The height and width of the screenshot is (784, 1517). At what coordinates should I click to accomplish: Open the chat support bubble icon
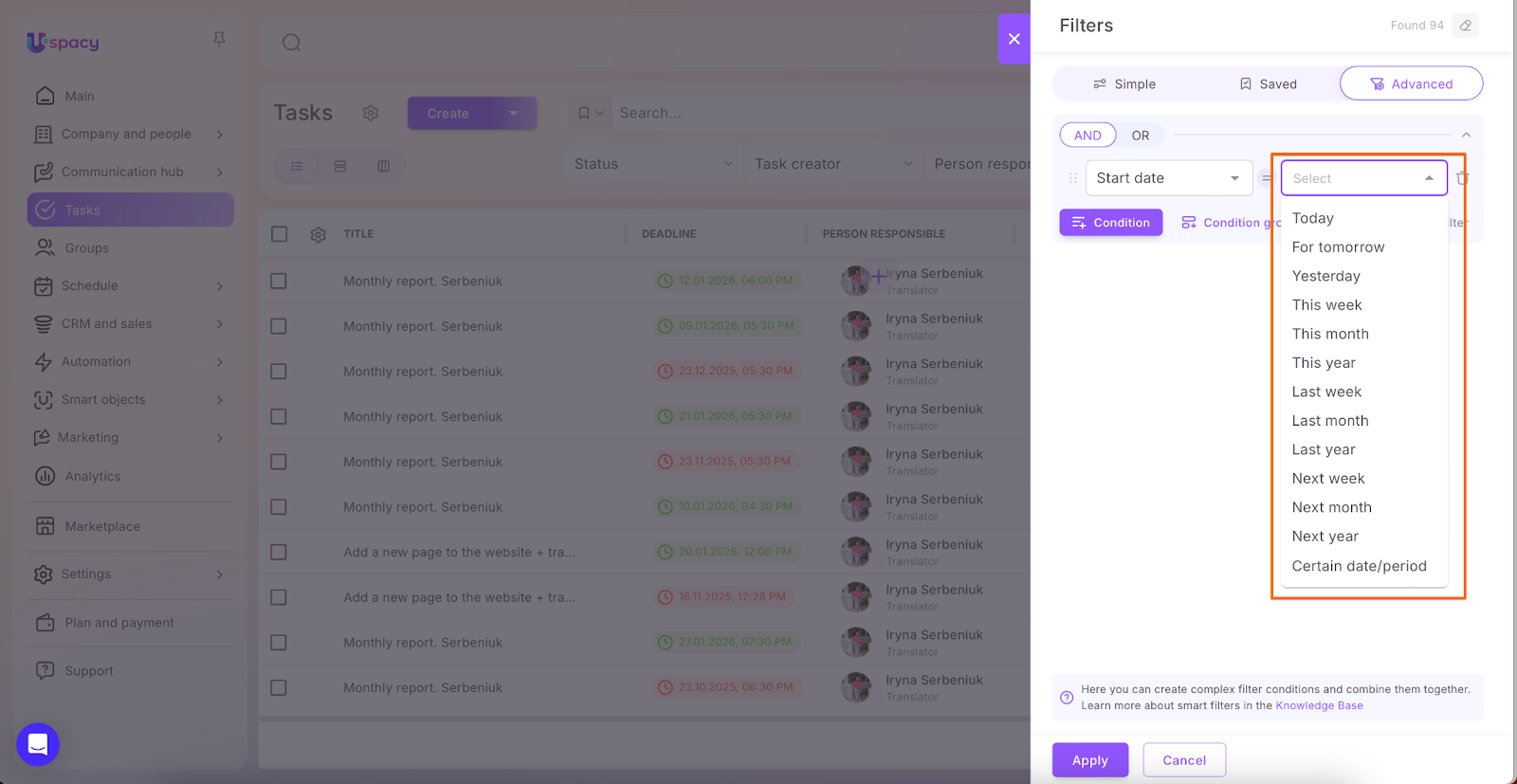coord(38,744)
